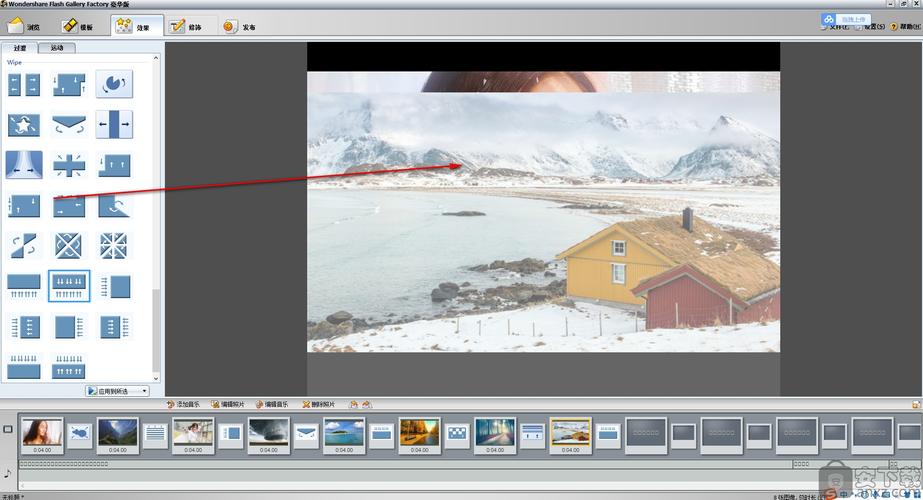Choose the circular swirl wipe transition

point(114,84)
